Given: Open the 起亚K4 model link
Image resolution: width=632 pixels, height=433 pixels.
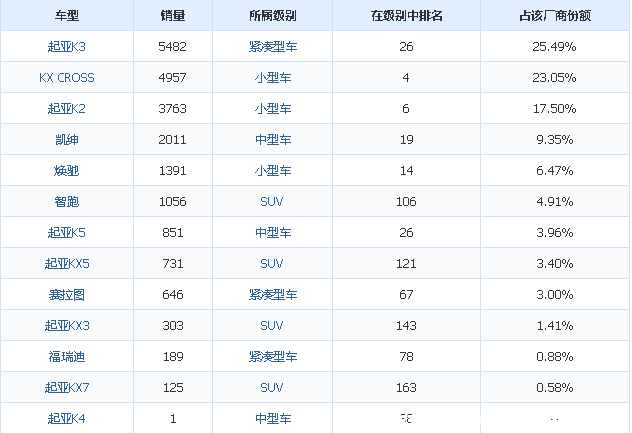Looking at the screenshot, I should click(67, 418).
